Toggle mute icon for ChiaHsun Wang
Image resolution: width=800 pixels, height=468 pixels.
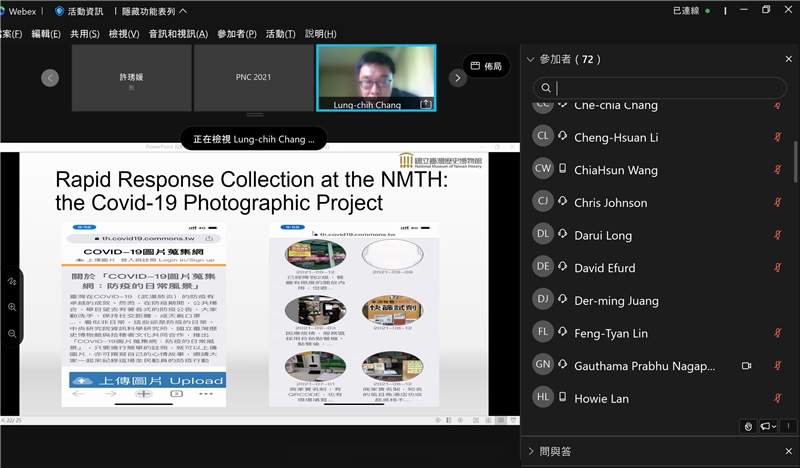point(778,169)
